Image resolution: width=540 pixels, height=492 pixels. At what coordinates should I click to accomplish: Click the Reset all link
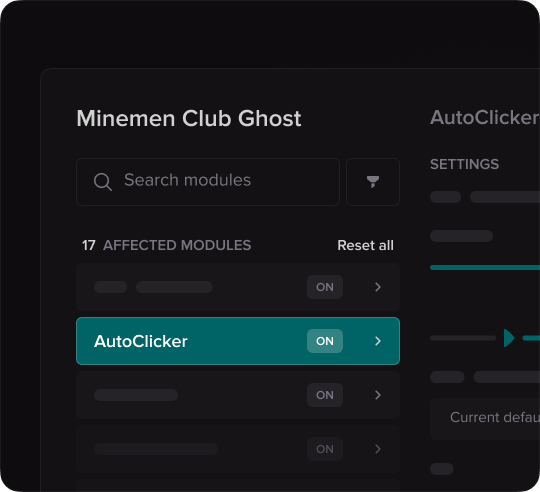(365, 245)
